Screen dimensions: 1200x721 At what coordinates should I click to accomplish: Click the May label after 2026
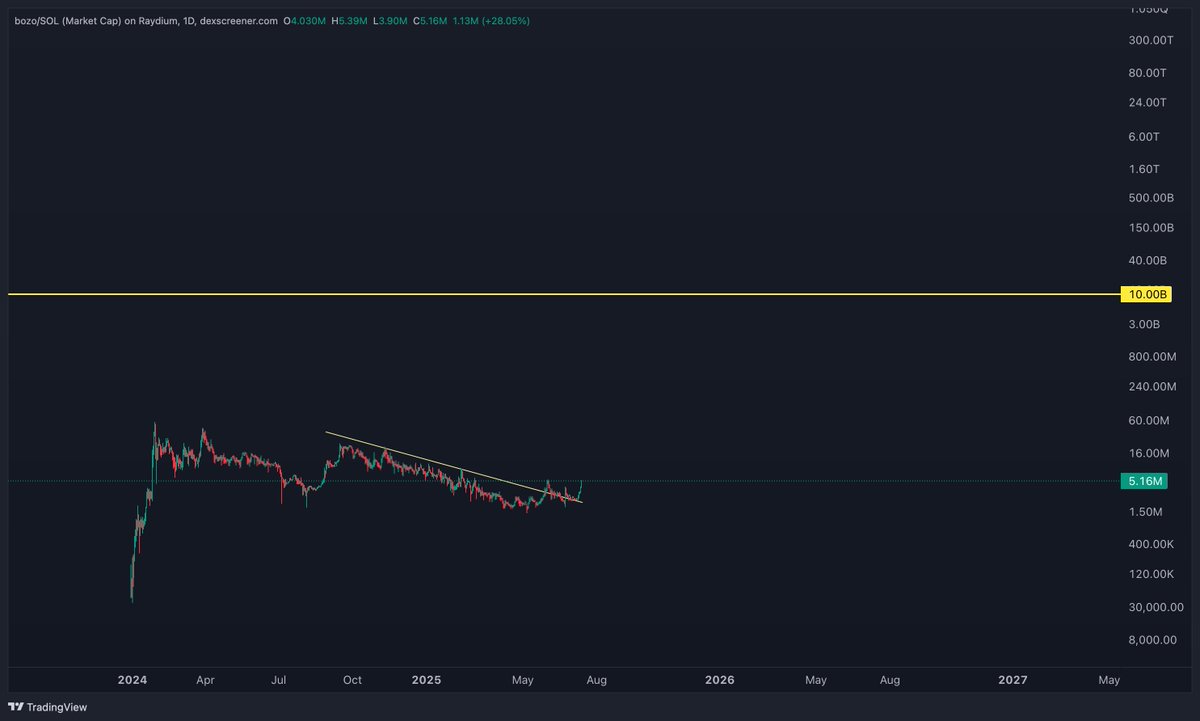(816, 680)
